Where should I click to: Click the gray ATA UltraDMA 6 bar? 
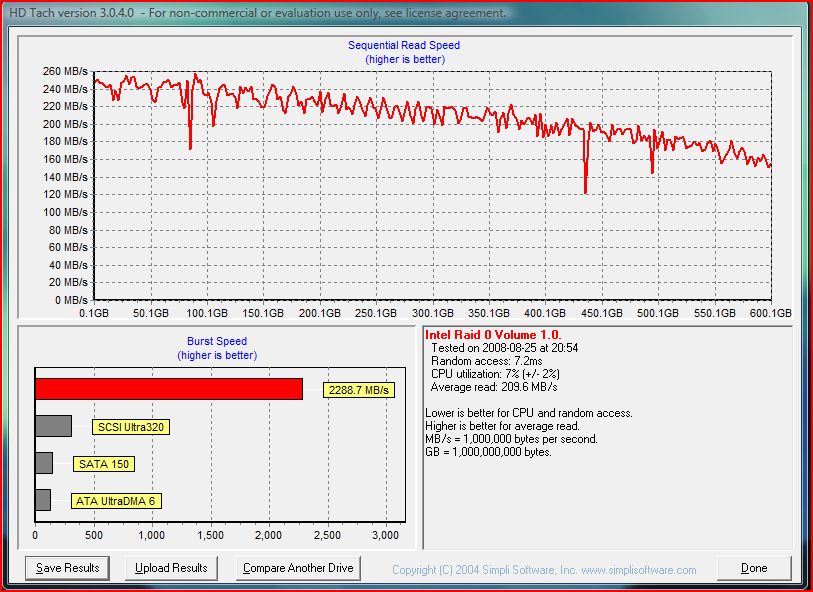click(x=43, y=500)
